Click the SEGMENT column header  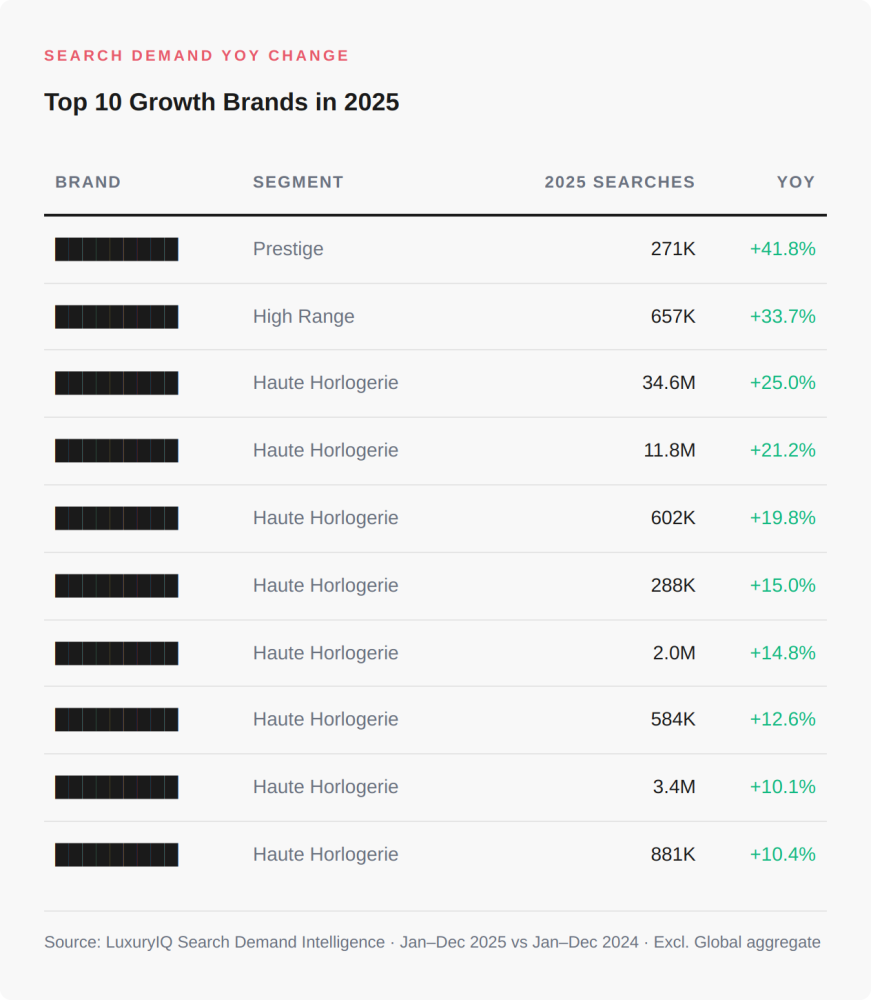[x=298, y=182]
